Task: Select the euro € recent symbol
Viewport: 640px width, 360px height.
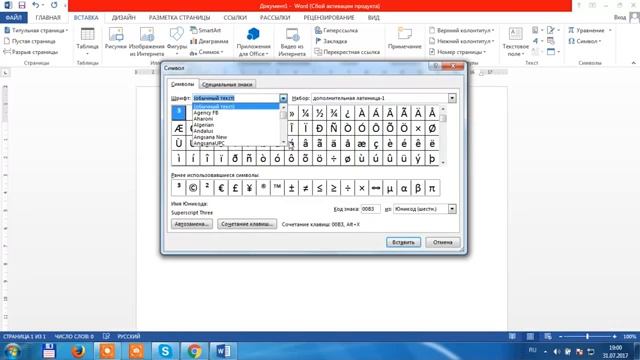Action: coord(221,188)
